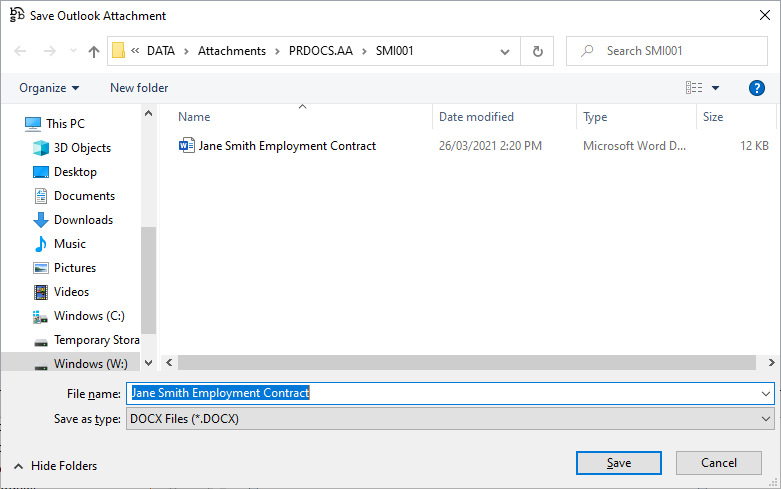Open the Organize dropdown menu
This screenshot has height=489, width=781.
point(49,88)
